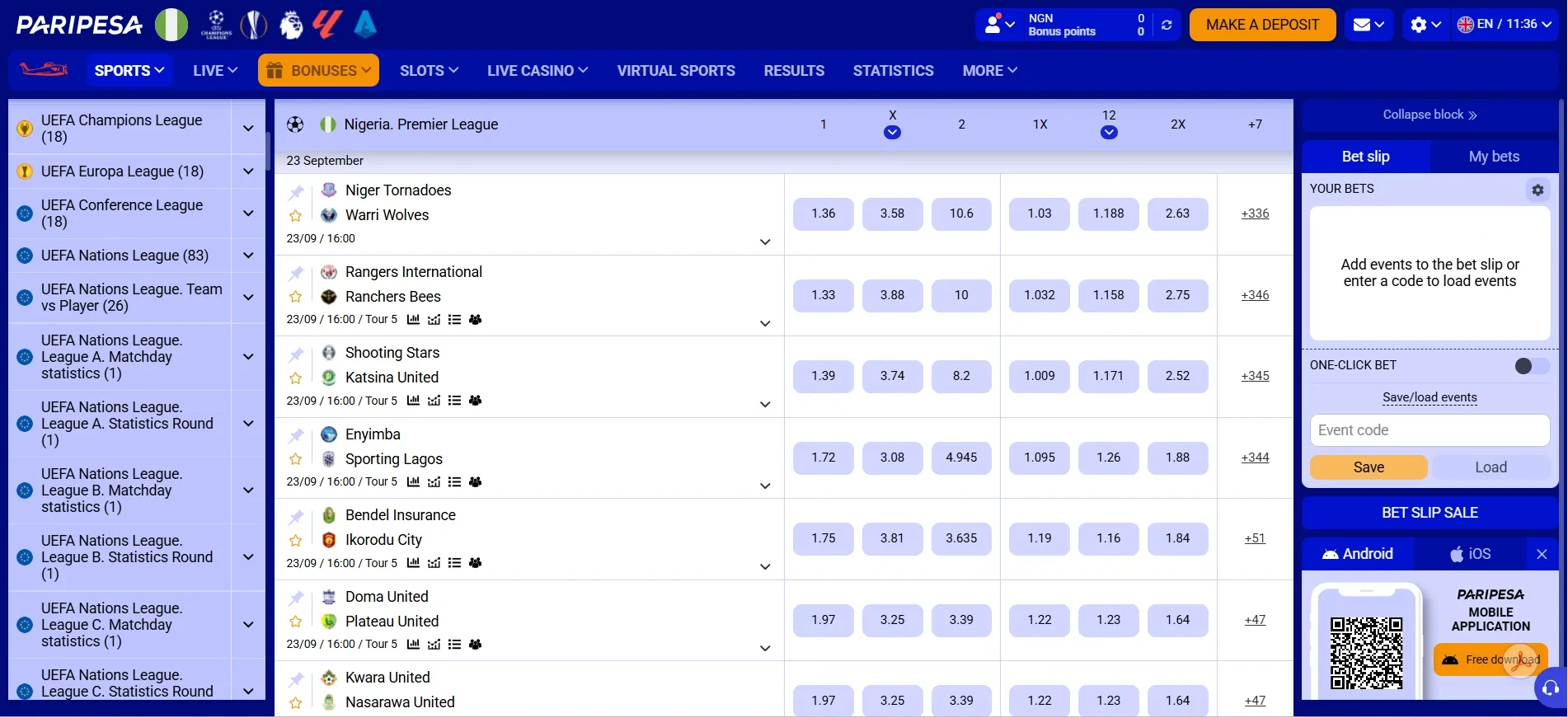
Task: Select draw odds 3.08 for Enyimba match
Action: 892,458
